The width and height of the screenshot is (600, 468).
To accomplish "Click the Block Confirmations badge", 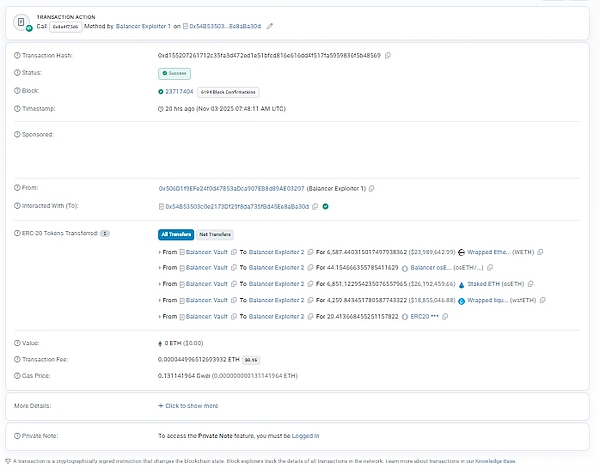I will 222,91.
